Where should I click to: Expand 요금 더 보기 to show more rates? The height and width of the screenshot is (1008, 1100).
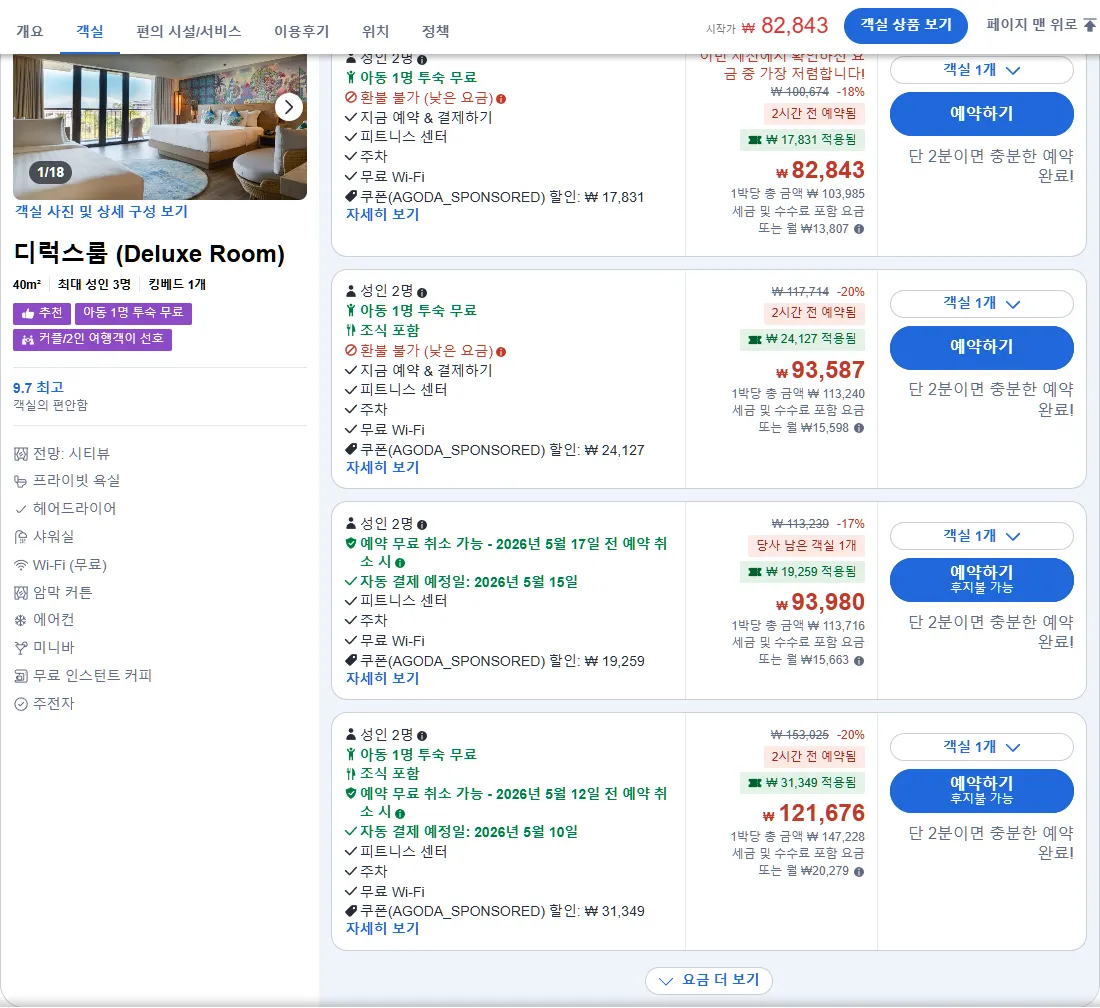(709, 980)
